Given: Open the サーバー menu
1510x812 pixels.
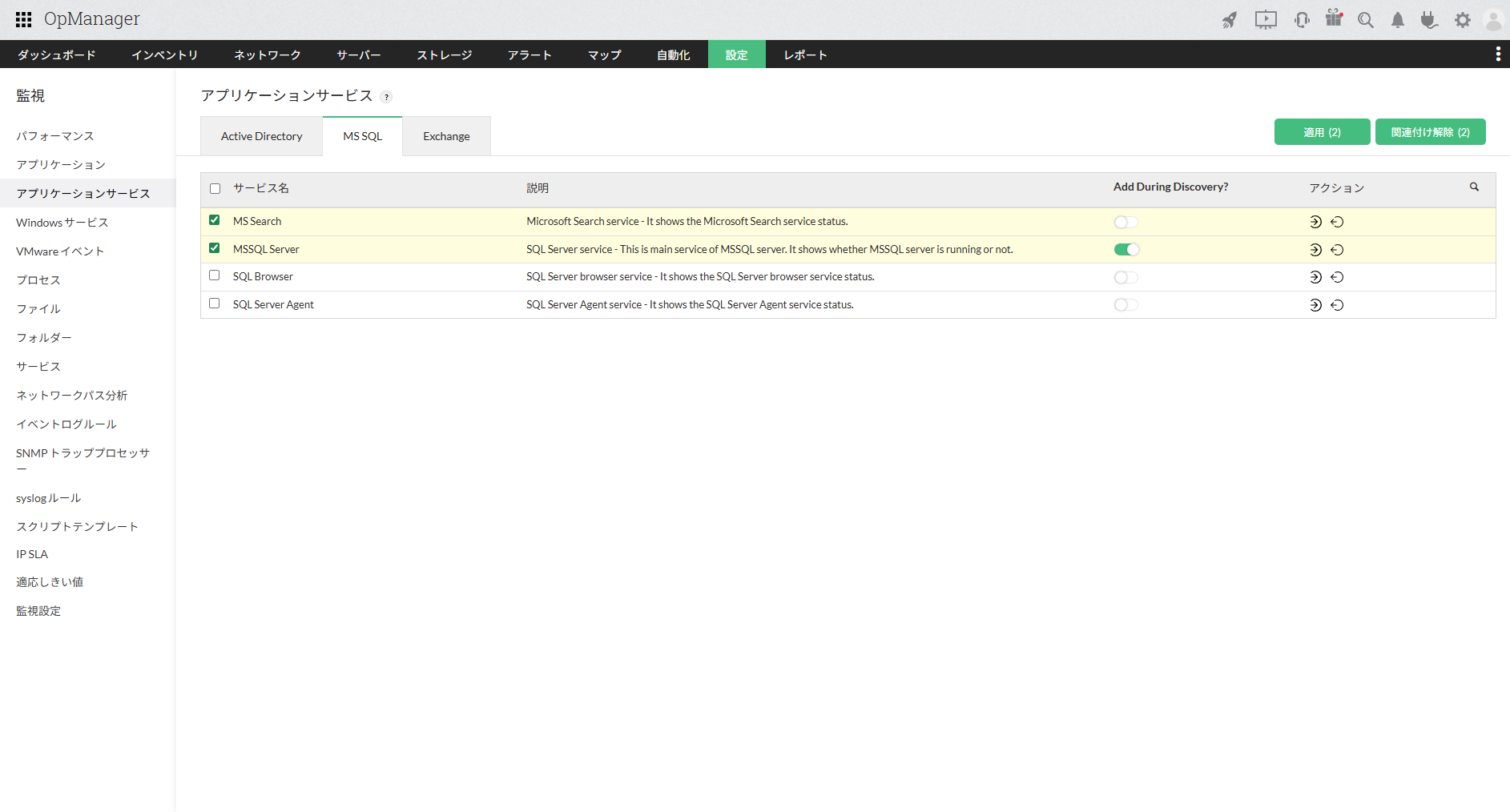Looking at the screenshot, I should pyautogui.click(x=359, y=54).
